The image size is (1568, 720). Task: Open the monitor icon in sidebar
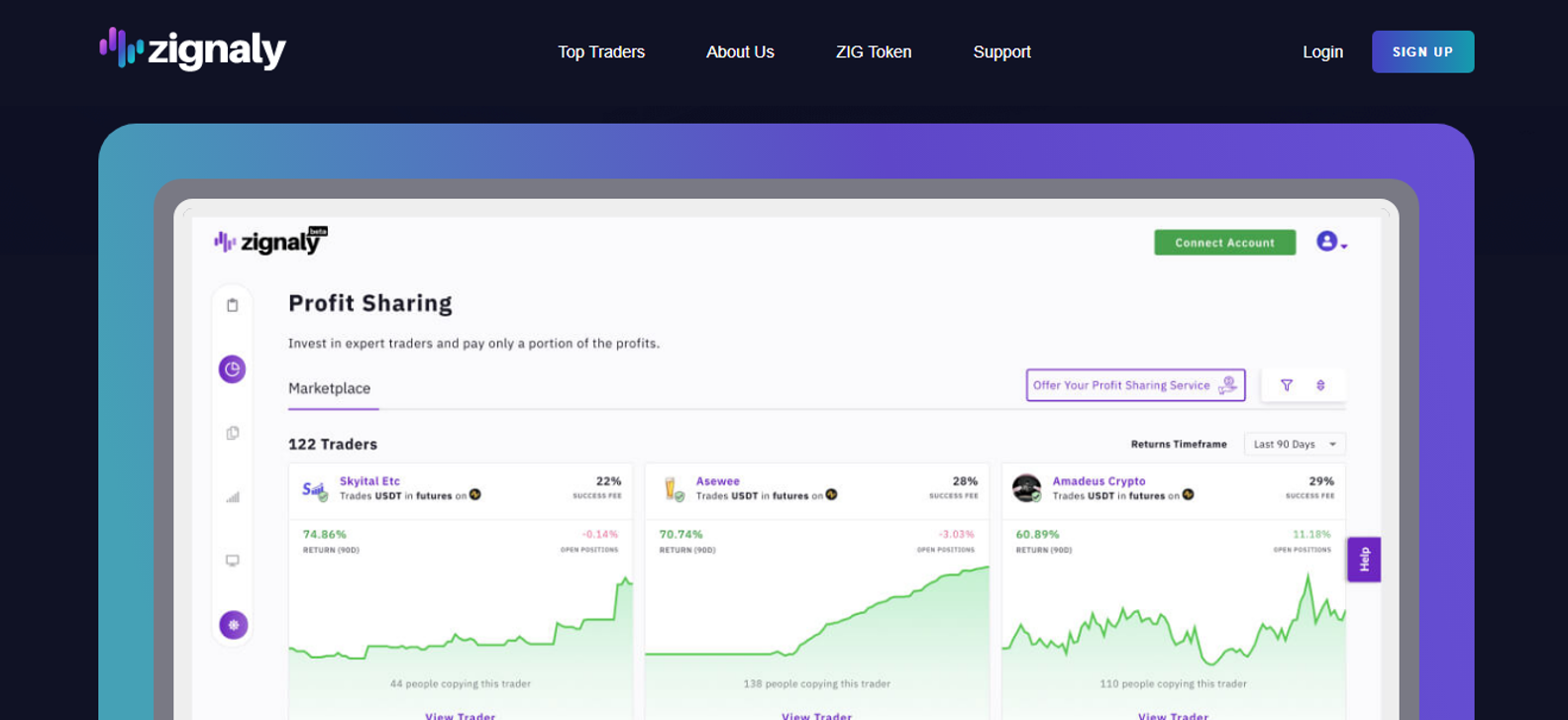[x=233, y=561]
